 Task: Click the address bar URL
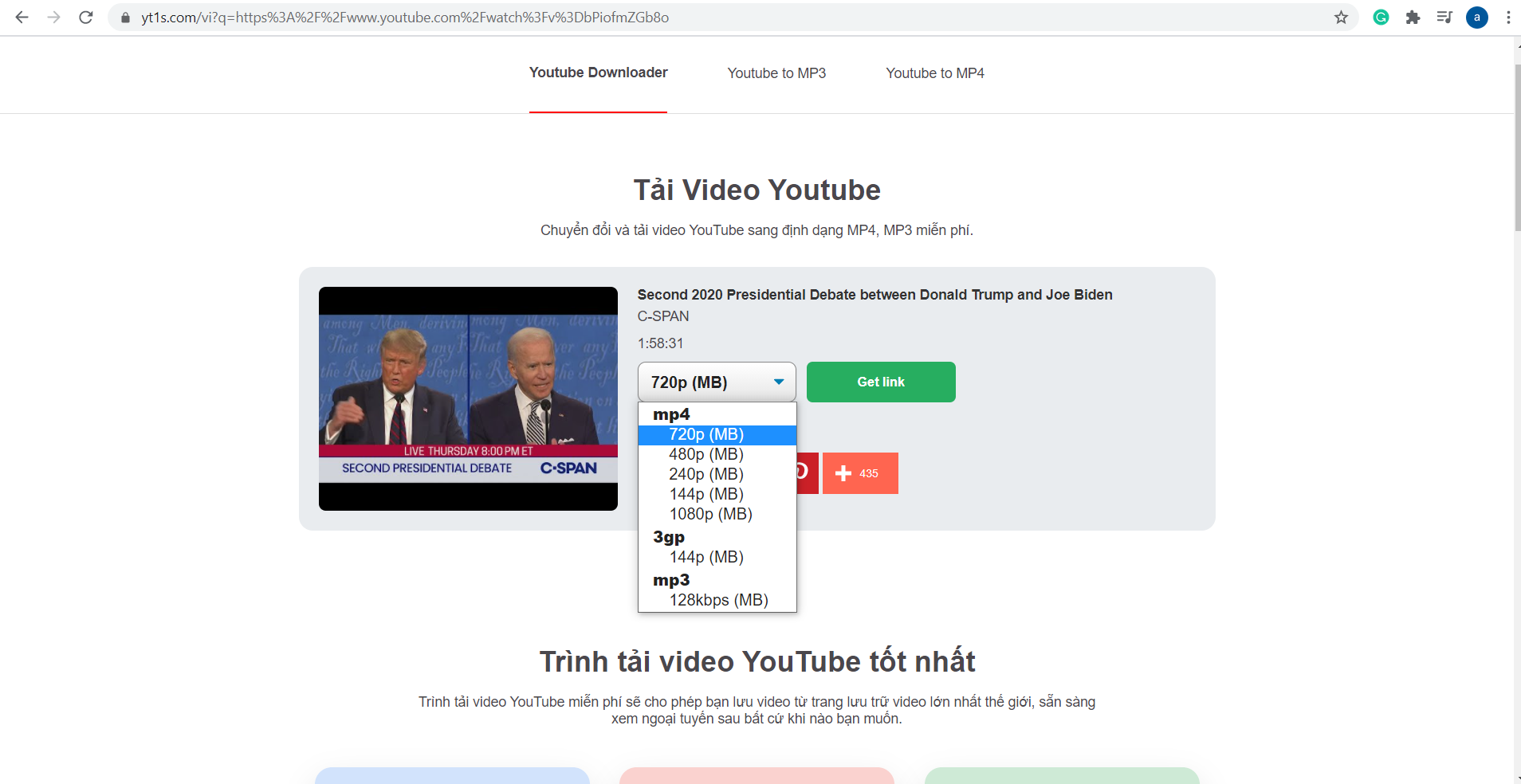pos(405,18)
